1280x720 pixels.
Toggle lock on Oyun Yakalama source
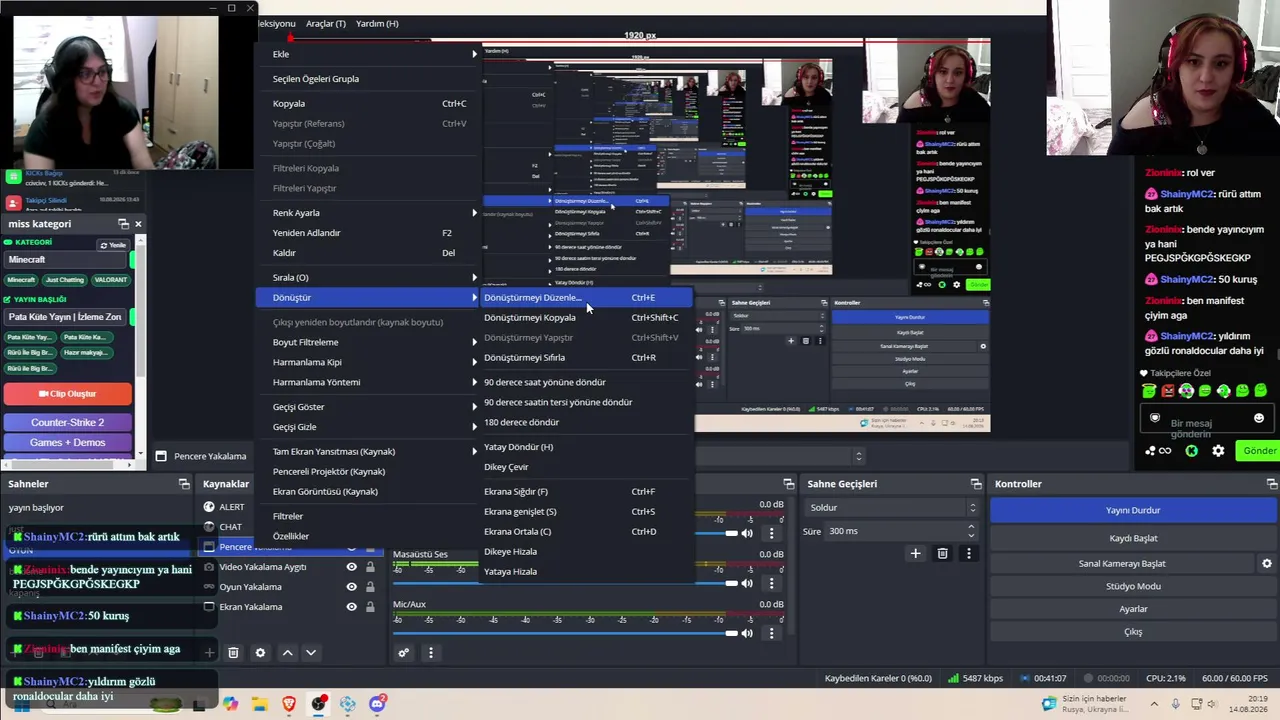tap(370, 587)
